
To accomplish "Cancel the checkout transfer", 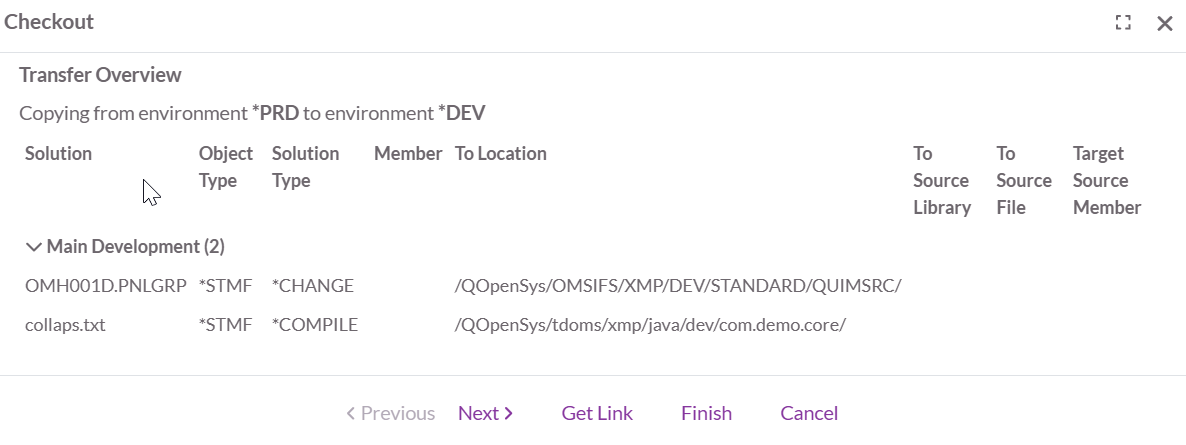I will (808, 413).
